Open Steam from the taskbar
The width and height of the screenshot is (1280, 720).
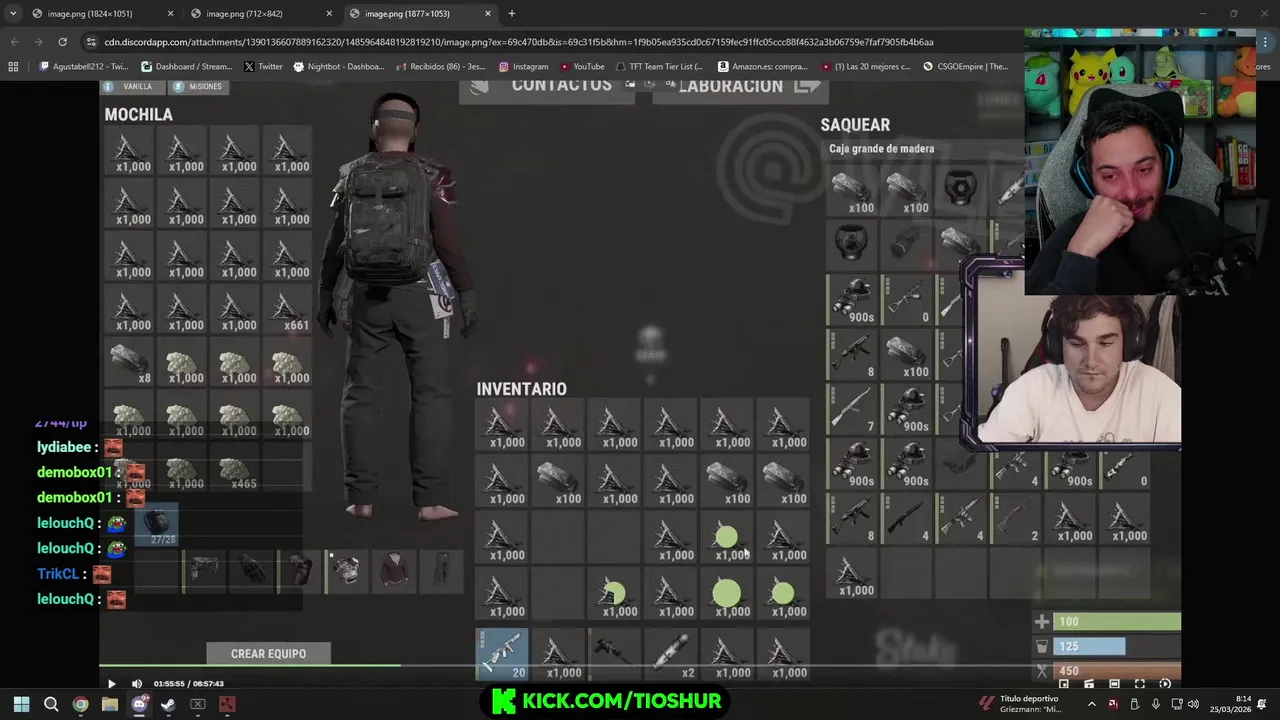(x=168, y=704)
